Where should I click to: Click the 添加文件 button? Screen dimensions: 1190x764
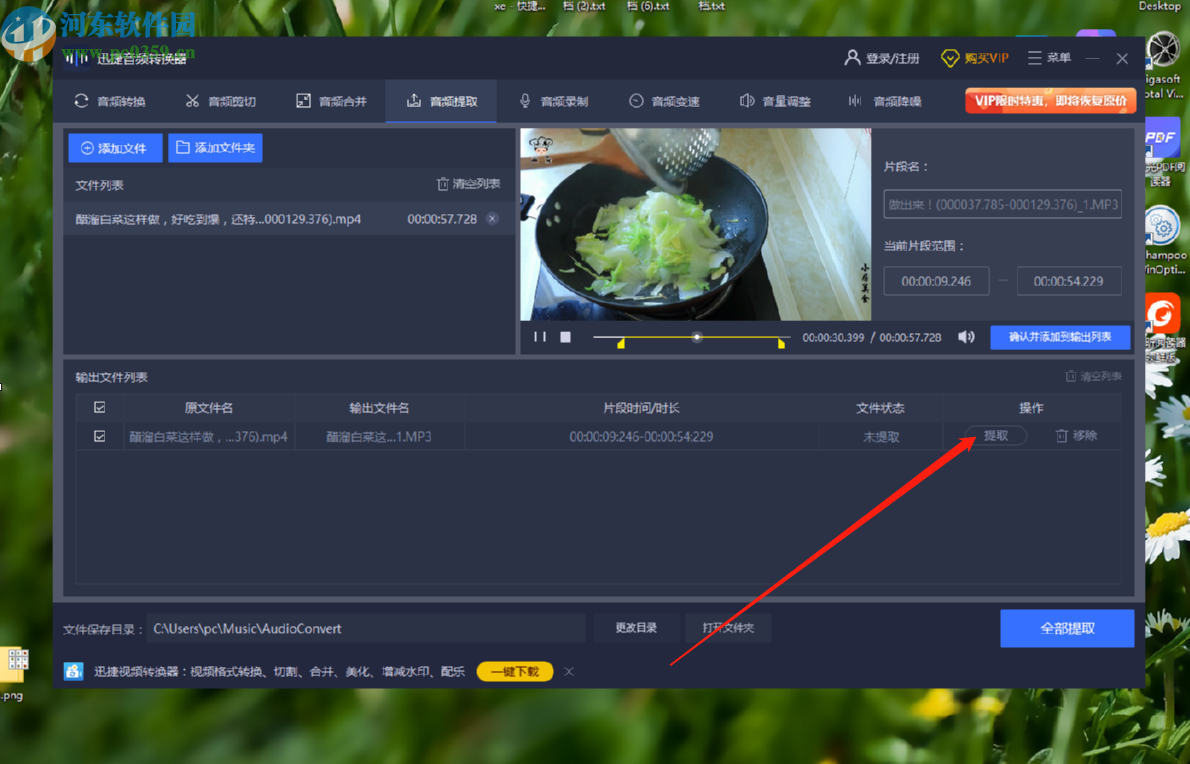click(115, 148)
